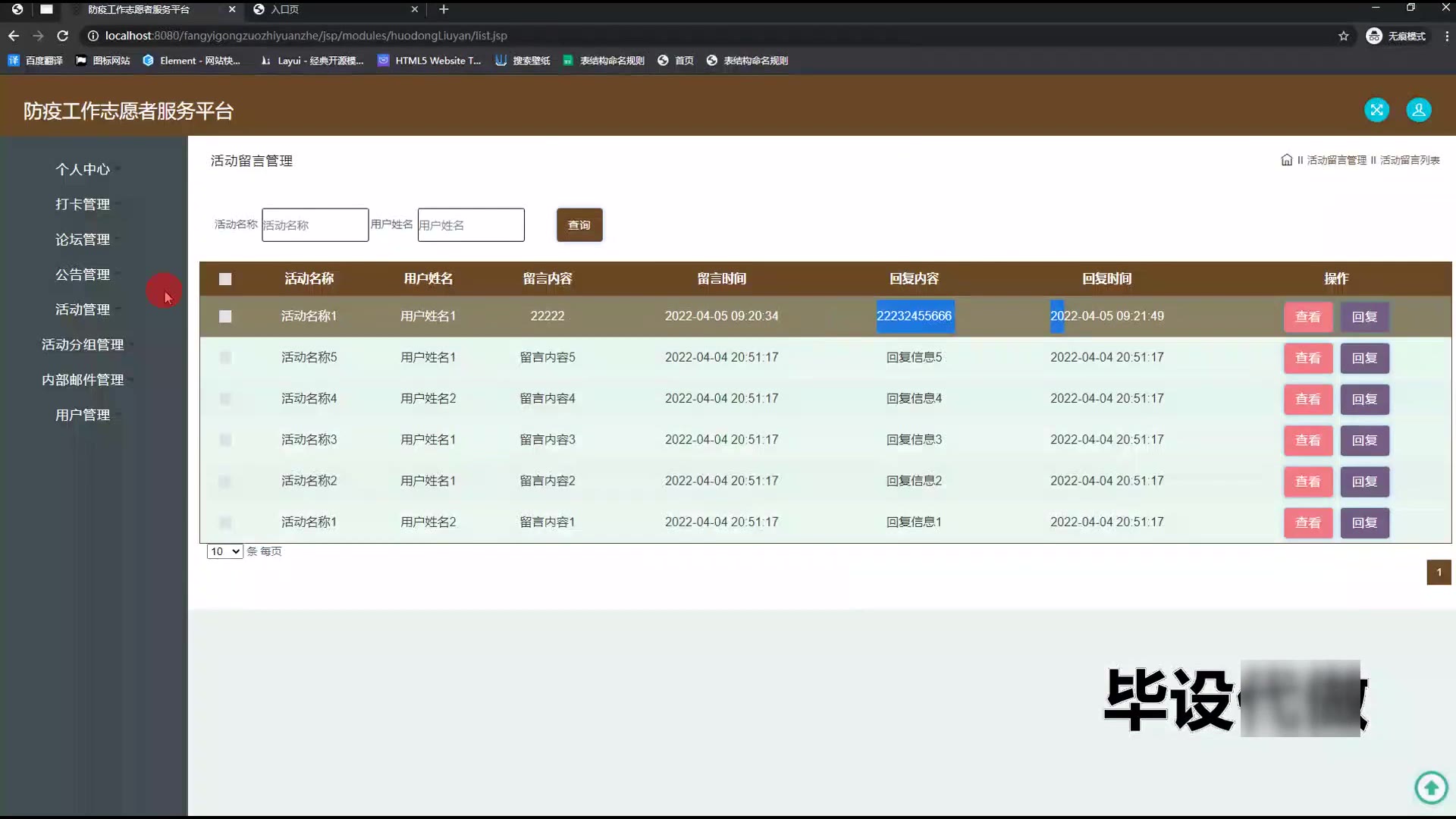This screenshot has height=819, width=1456.
Task: Click 查看 button for 活动名称3 row
Action: (1307, 440)
